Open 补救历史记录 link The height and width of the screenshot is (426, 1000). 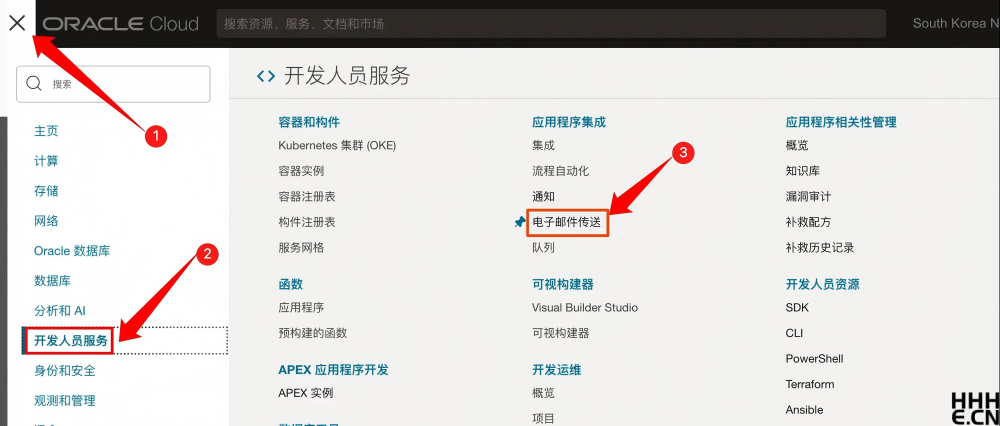coord(820,247)
